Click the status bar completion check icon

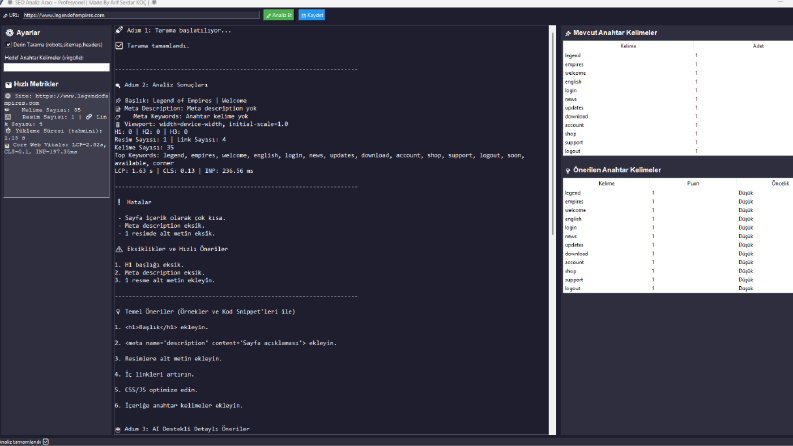tap(46, 442)
